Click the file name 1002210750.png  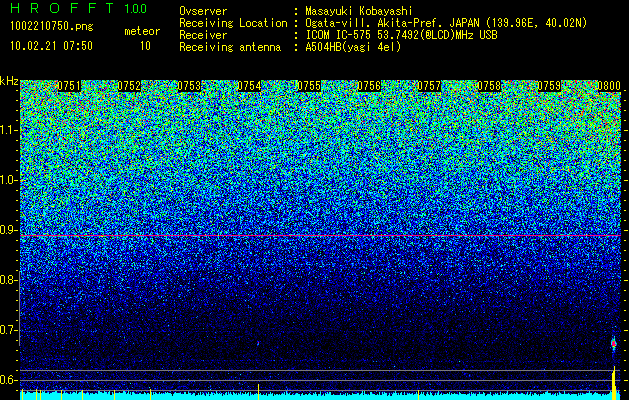(x=52, y=27)
